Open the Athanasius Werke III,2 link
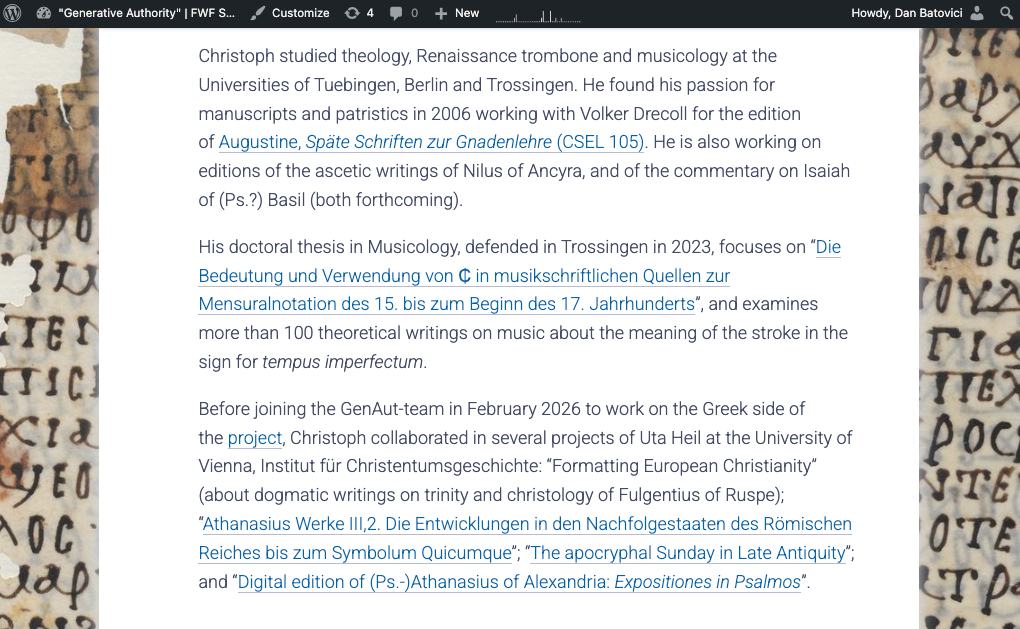Viewport: 1020px width, 629px height. click(527, 524)
